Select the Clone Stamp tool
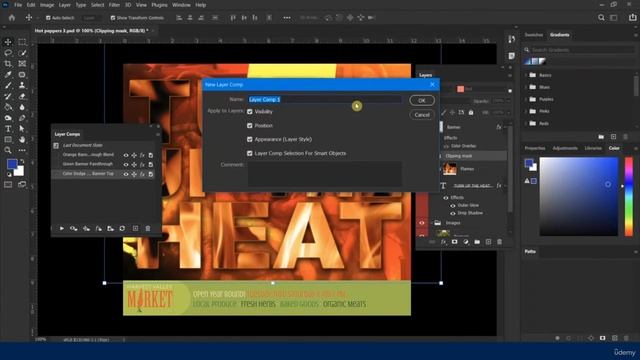Screen dimensions: 640x360 (x=22, y=85)
